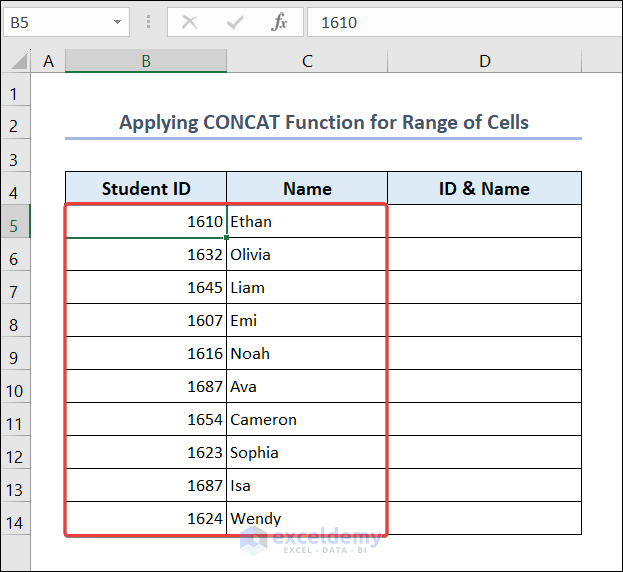Select column D header
Screen dimensions: 623x572
[x=484, y=61]
